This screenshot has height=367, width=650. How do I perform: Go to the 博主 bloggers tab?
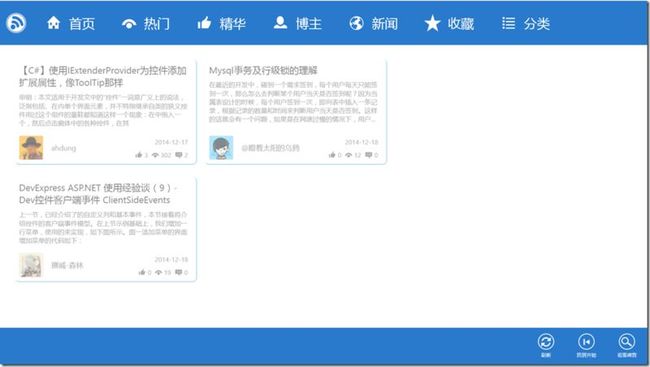coord(298,24)
